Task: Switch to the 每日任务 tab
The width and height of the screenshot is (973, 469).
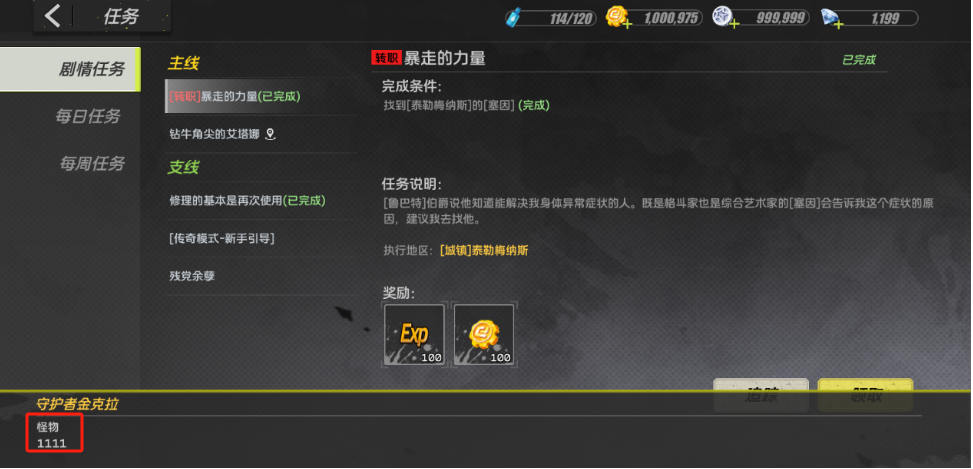Action: click(87, 116)
